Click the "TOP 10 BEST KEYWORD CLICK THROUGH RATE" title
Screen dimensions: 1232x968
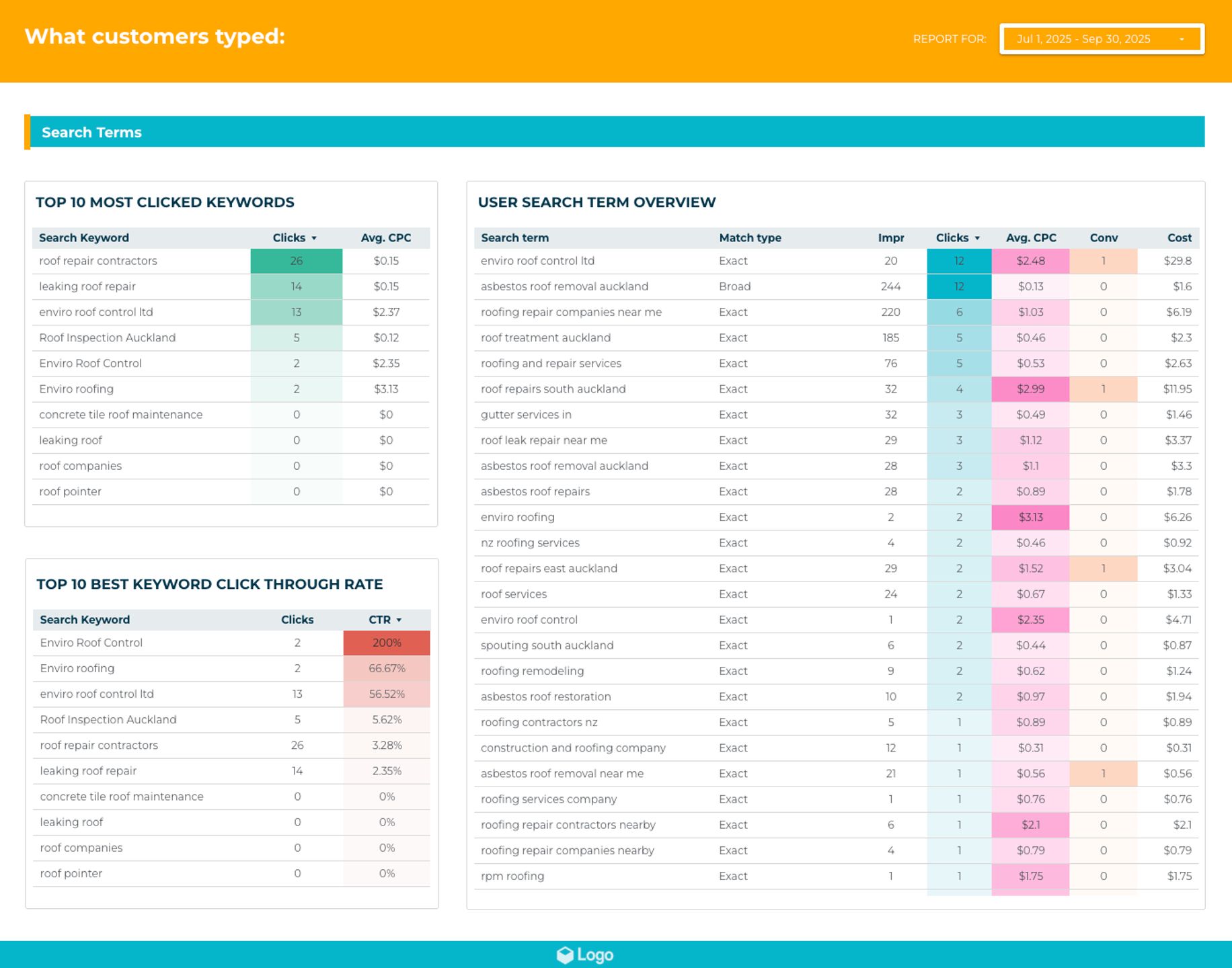pyautogui.click(x=210, y=584)
